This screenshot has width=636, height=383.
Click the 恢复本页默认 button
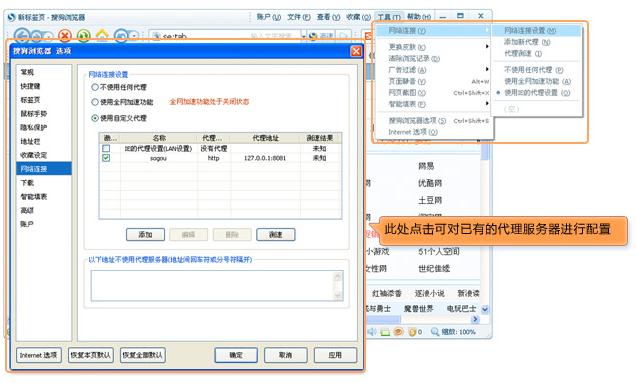[91, 355]
